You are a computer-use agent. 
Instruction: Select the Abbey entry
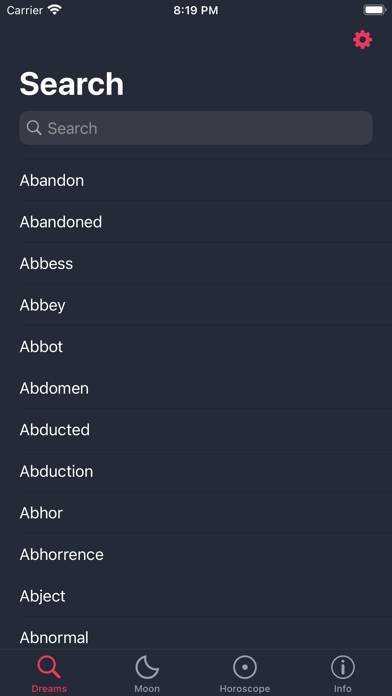pyautogui.click(x=196, y=305)
